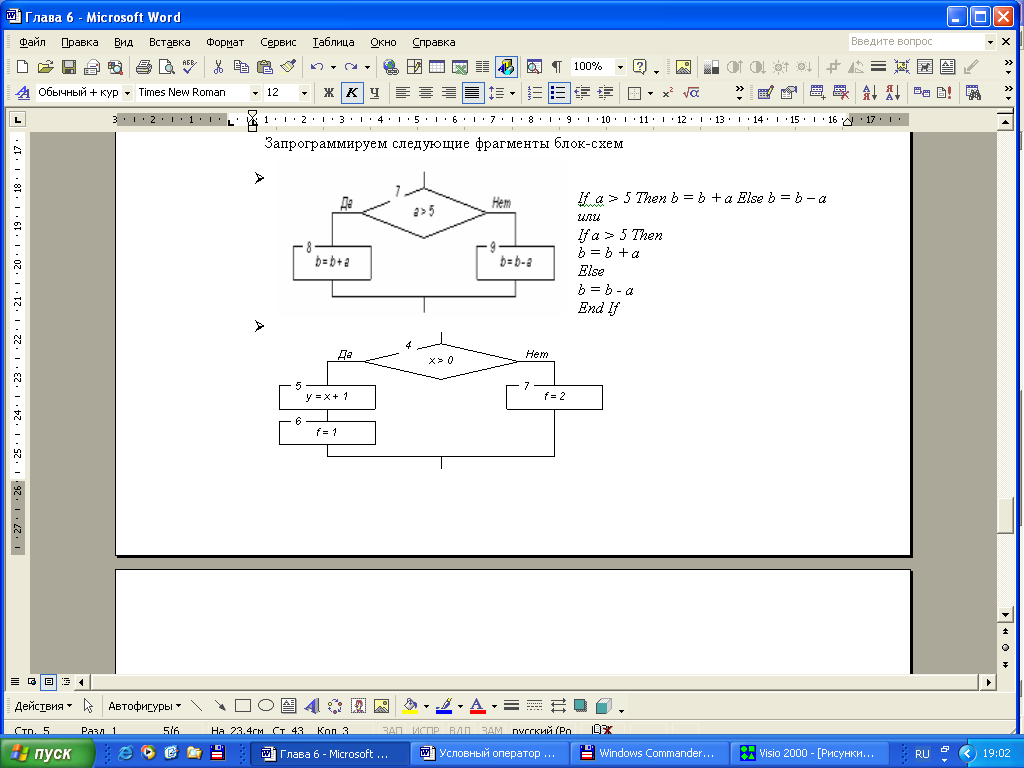Toggle superscript x² formatting
The image size is (1024, 768).
pos(667,93)
